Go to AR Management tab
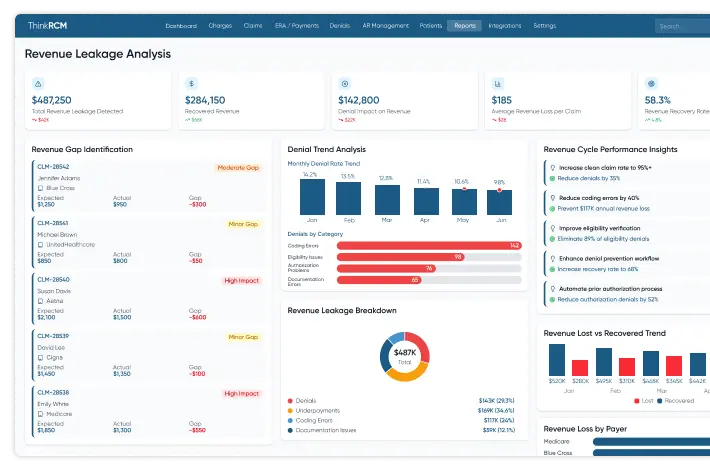 click(x=385, y=26)
